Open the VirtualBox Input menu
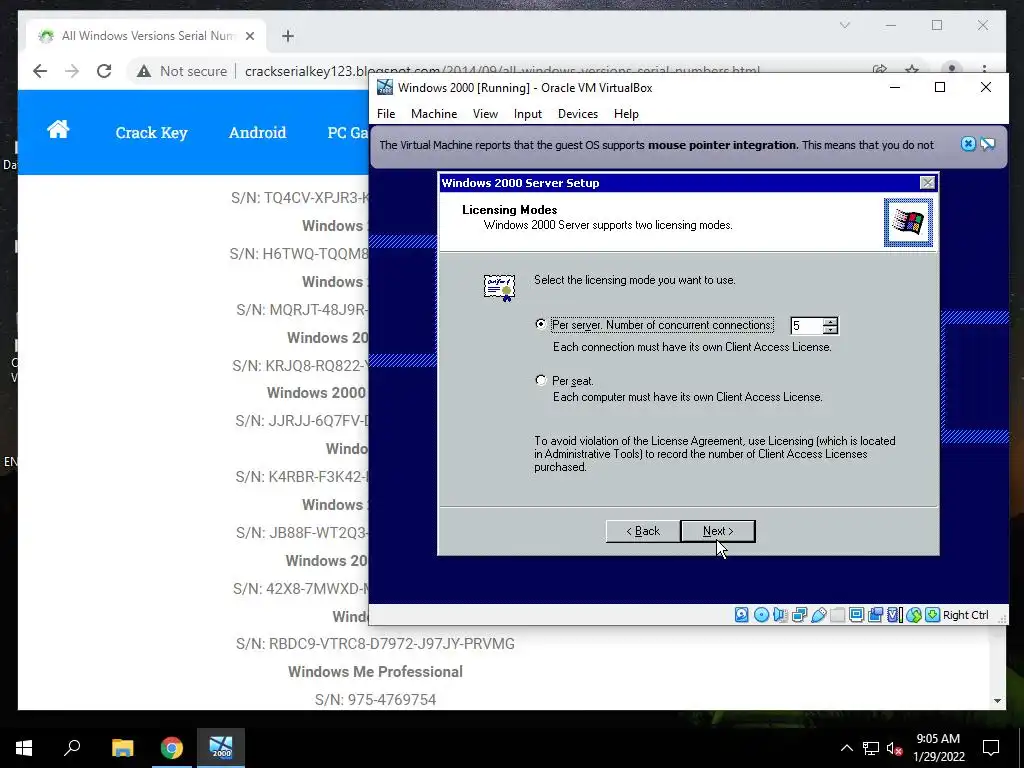The height and width of the screenshot is (768, 1024). coord(528,114)
